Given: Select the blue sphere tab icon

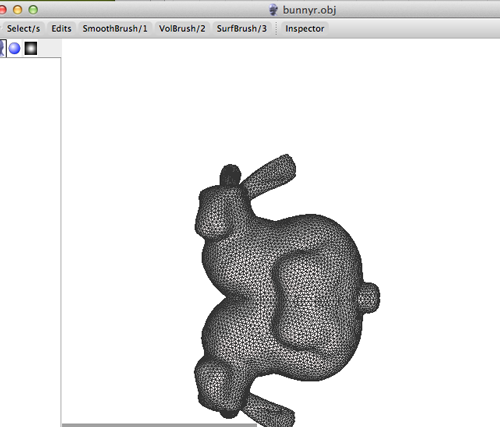Looking at the screenshot, I should pyautogui.click(x=14, y=48).
